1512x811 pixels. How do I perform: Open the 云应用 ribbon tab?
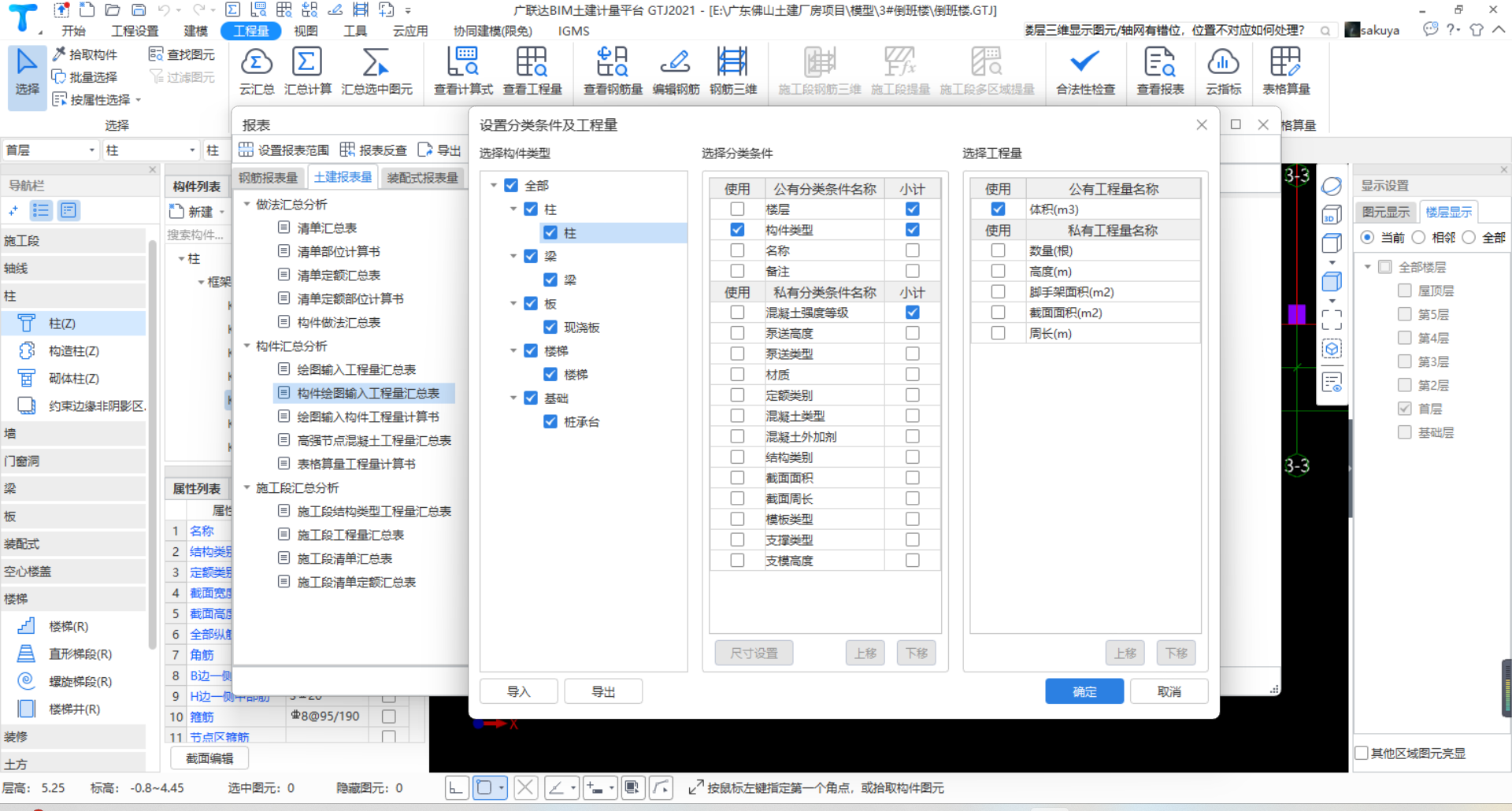point(410,31)
